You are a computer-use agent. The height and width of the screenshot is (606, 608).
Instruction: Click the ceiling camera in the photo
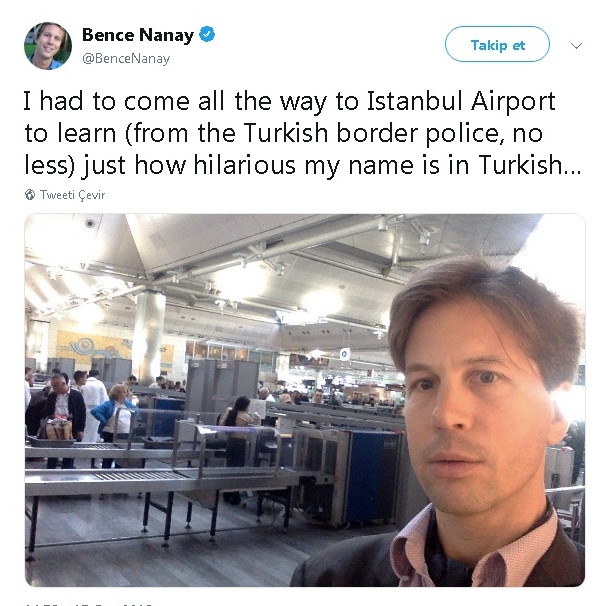tap(90, 223)
